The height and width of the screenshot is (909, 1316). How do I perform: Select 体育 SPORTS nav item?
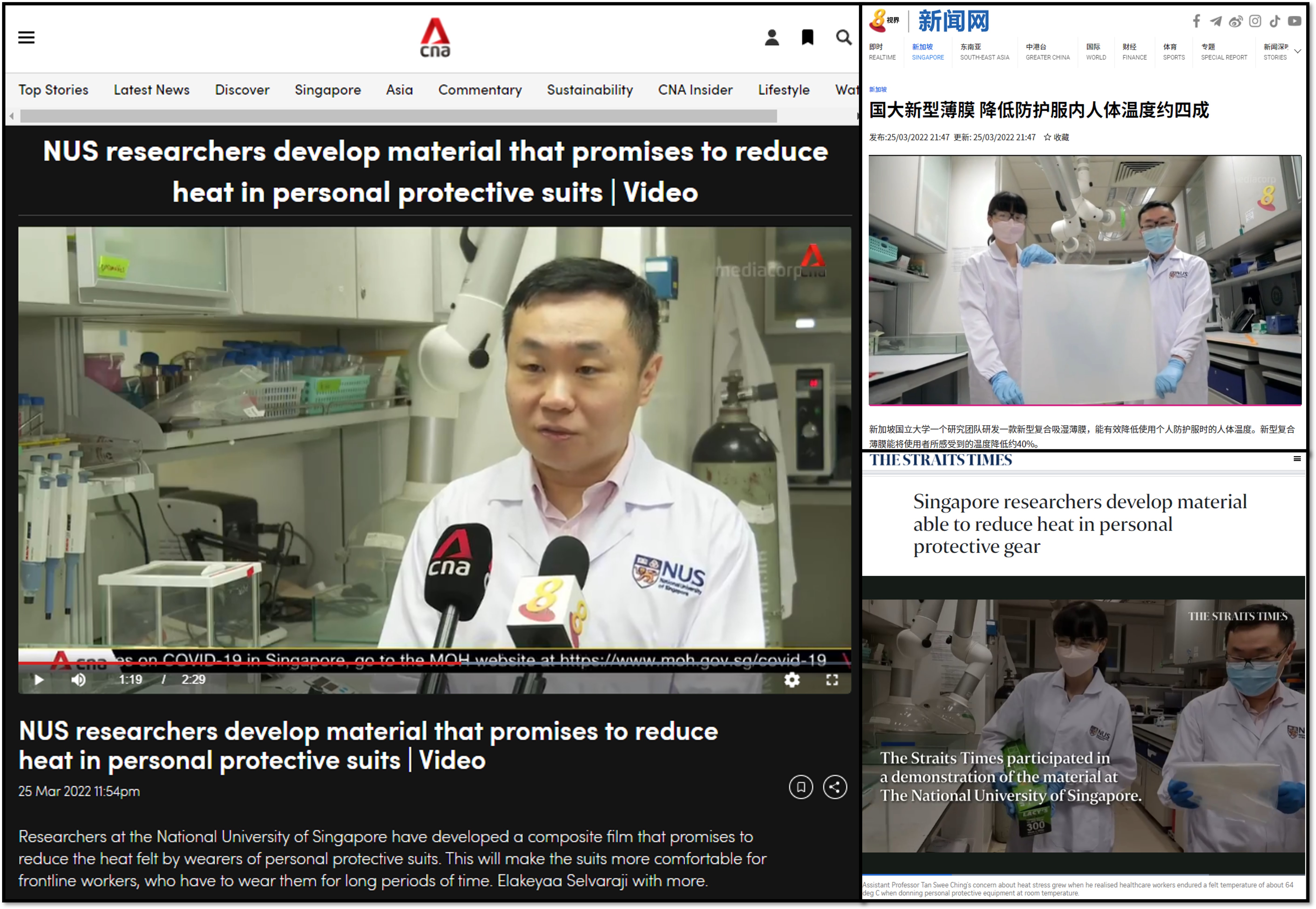coord(1174,52)
